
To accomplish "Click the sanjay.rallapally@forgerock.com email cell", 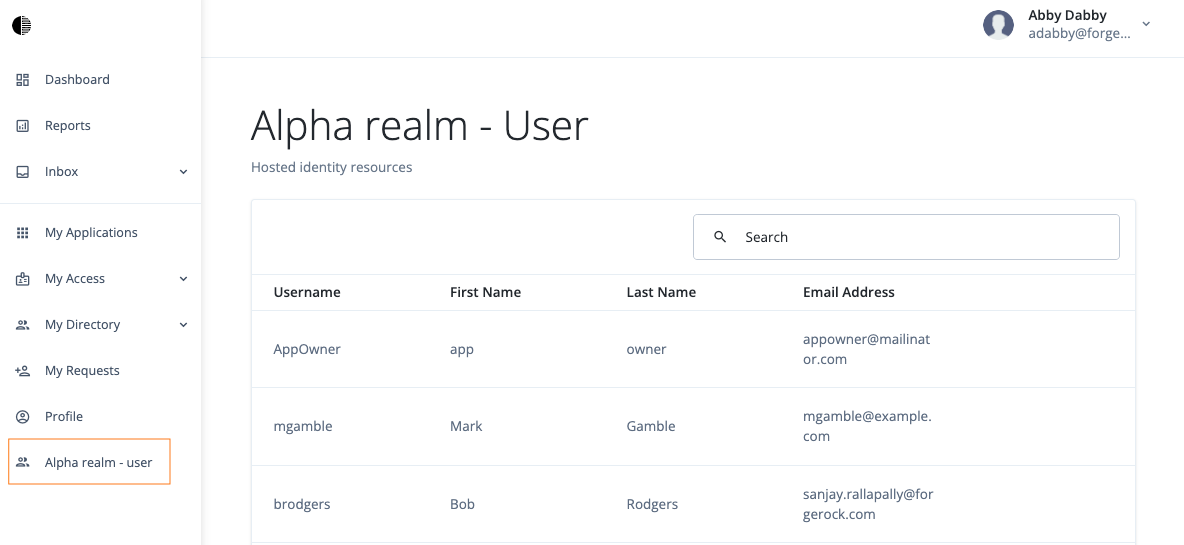I will pos(868,505).
